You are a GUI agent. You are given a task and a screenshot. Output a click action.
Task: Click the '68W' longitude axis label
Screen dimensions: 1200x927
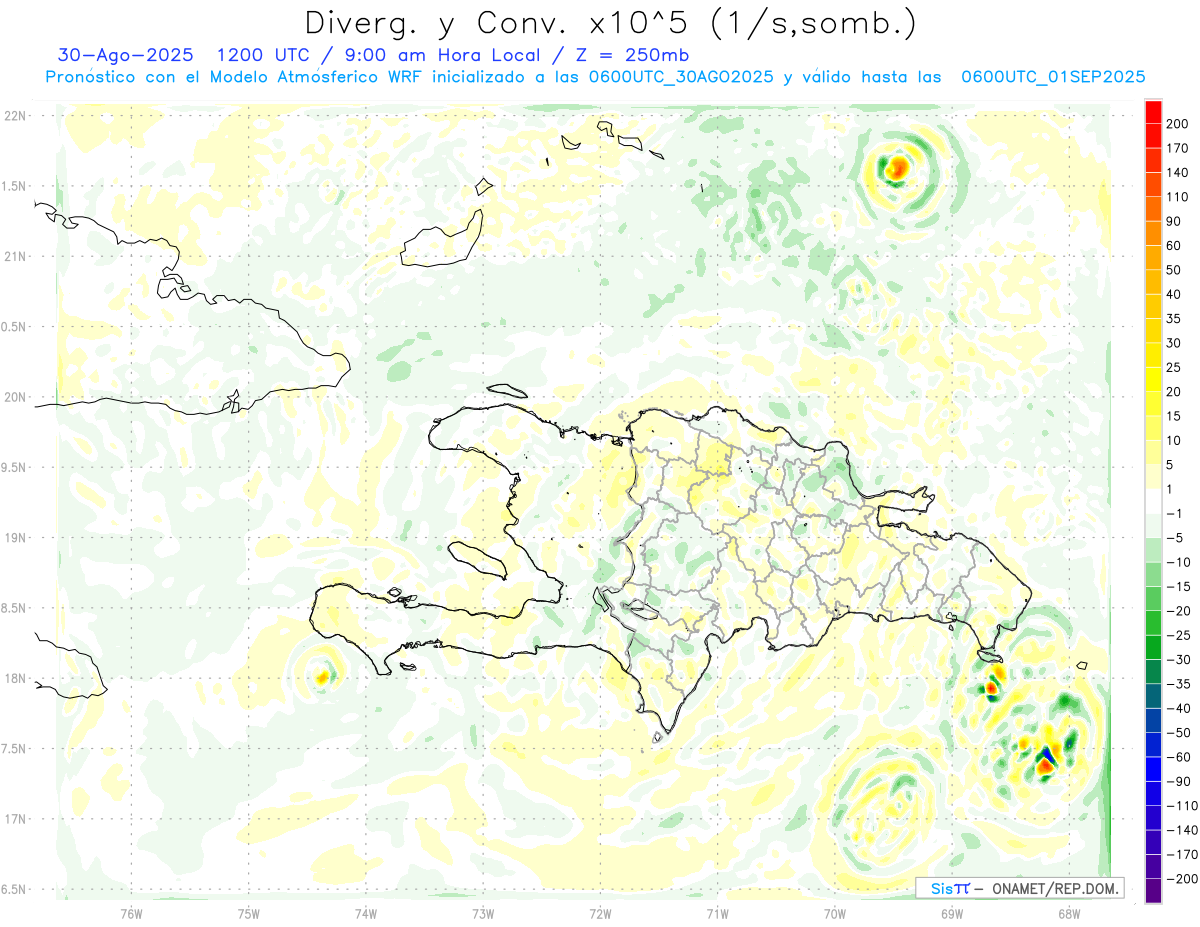[1068, 912]
